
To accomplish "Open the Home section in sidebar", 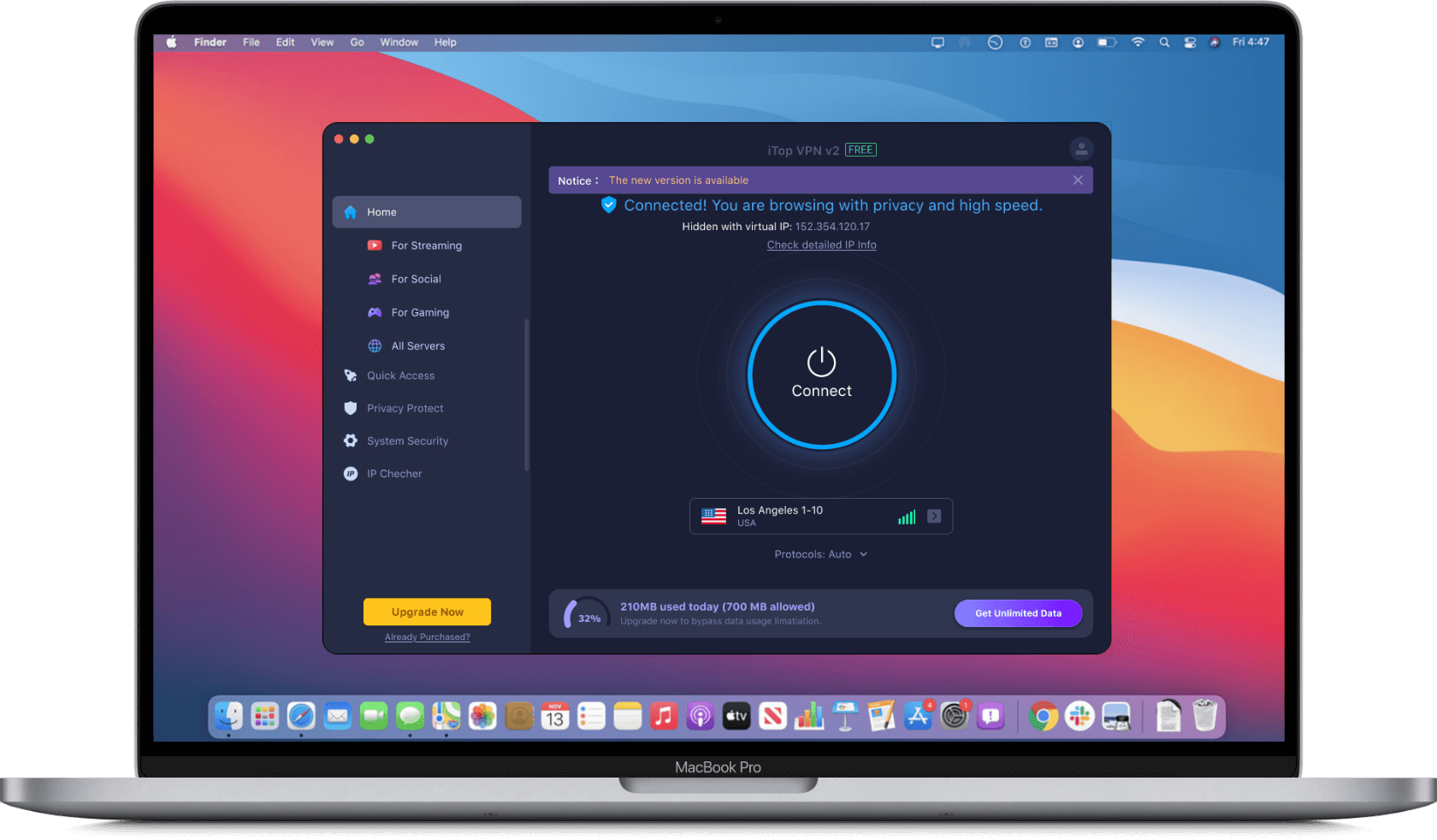I will [x=427, y=212].
